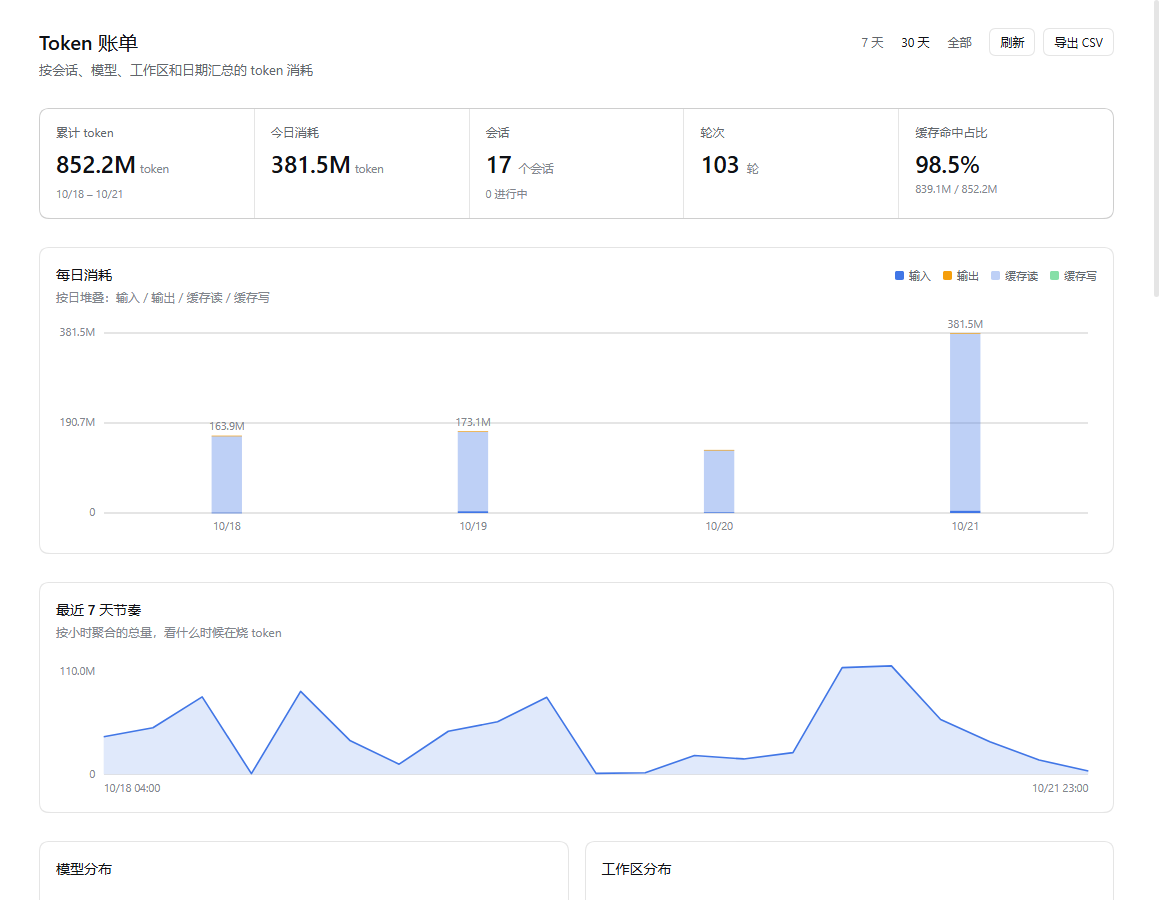Click the green 缓存写 legend swatch
Viewport: 1159px width, 900px height.
(1055, 276)
